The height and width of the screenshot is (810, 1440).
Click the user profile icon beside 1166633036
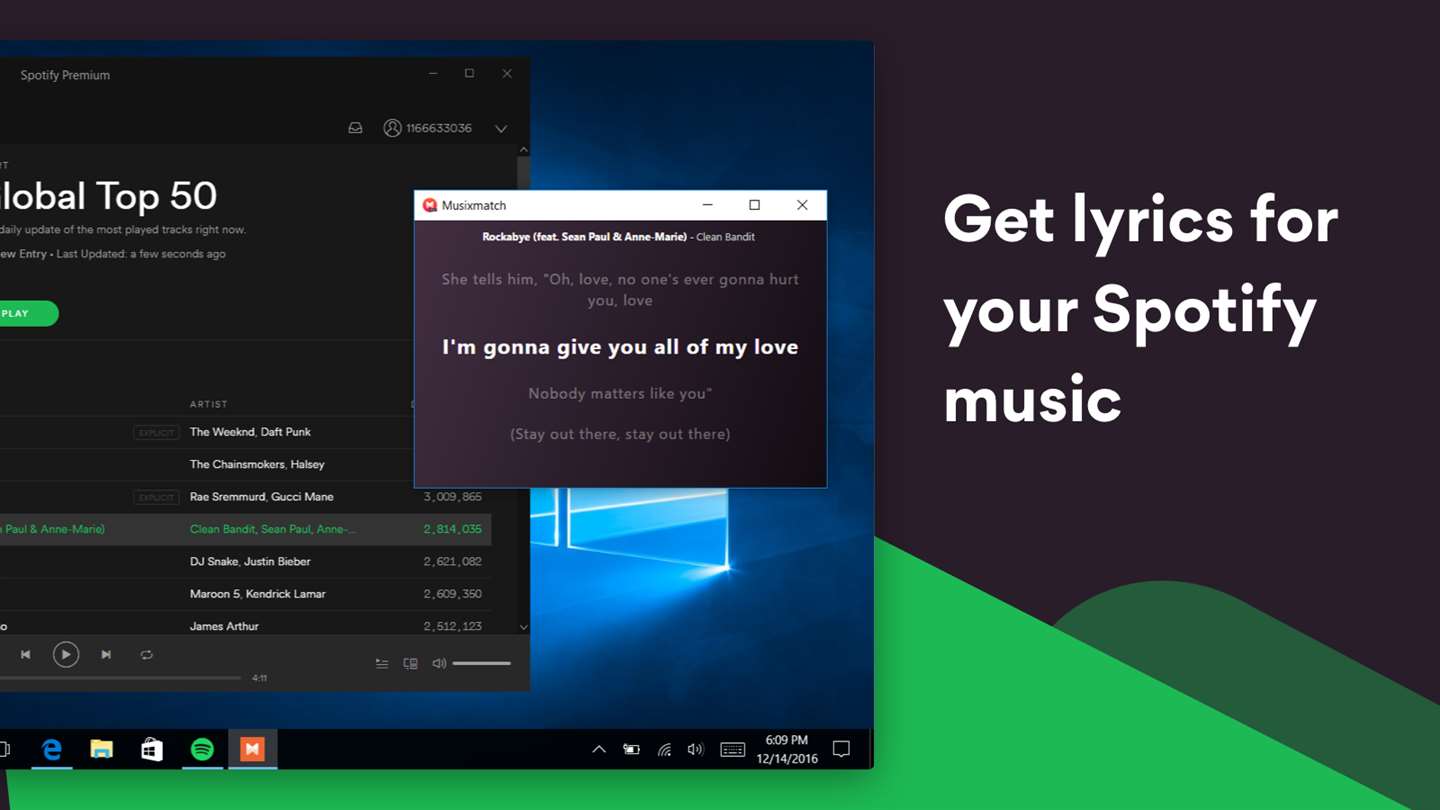pos(392,128)
